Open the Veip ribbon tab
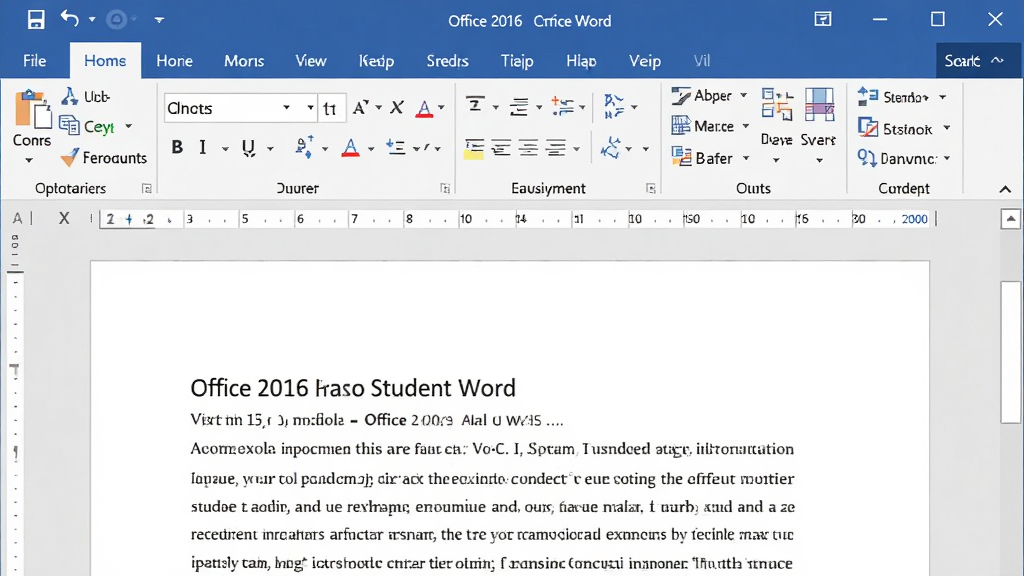 click(x=645, y=61)
